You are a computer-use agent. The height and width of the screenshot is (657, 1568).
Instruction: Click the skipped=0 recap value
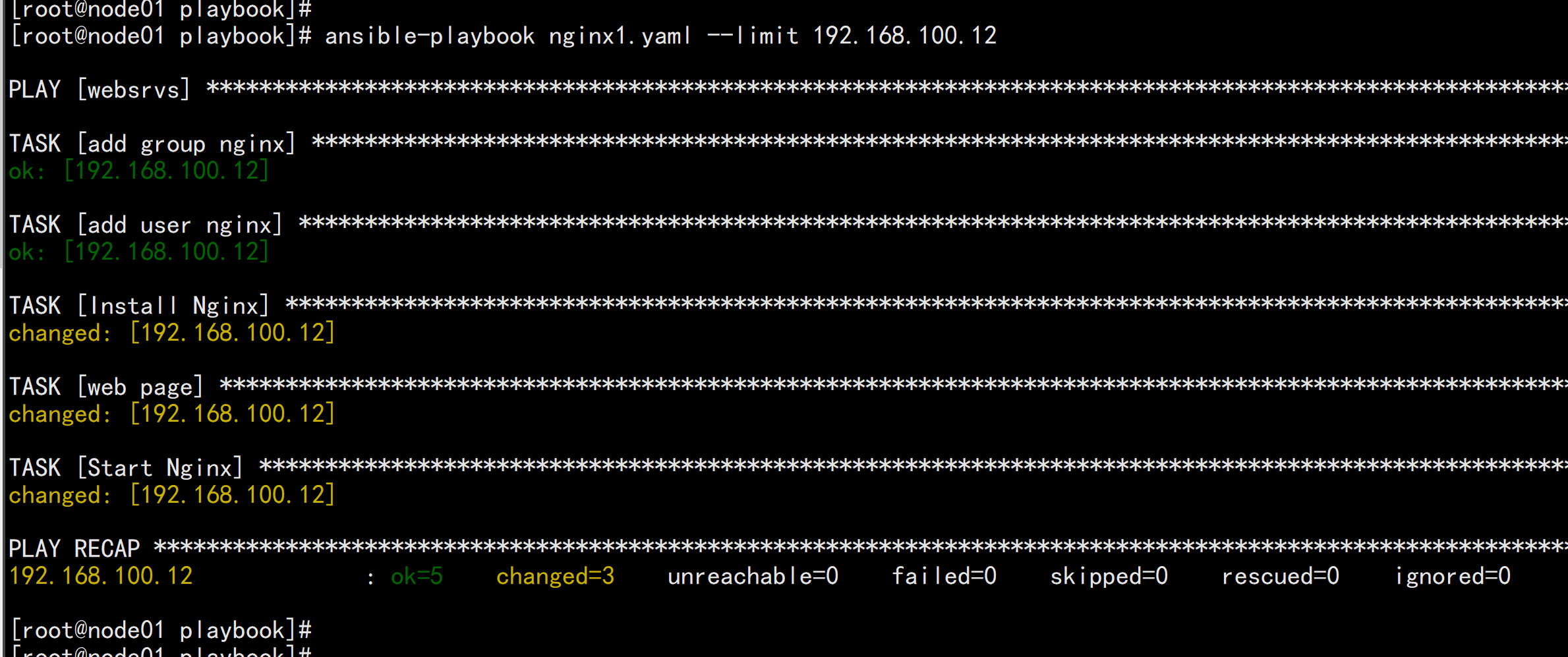click(x=1109, y=577)
